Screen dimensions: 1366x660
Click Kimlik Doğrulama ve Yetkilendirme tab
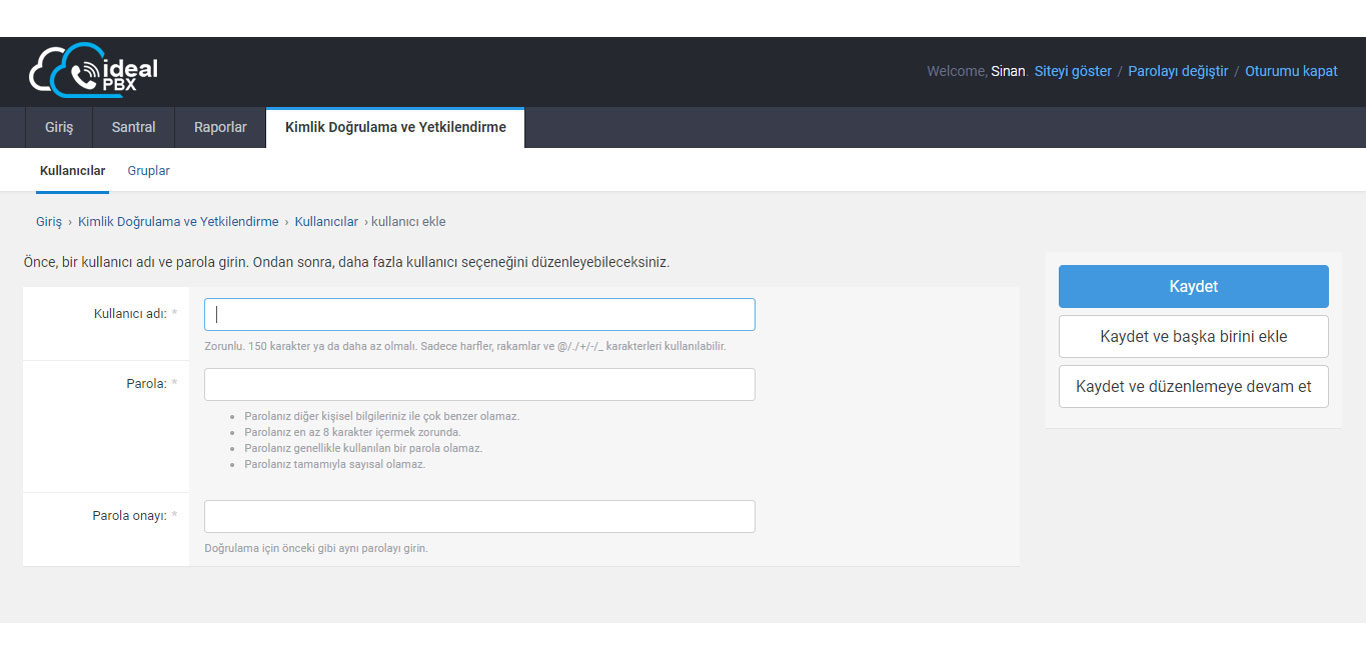(x=395, y=127)
